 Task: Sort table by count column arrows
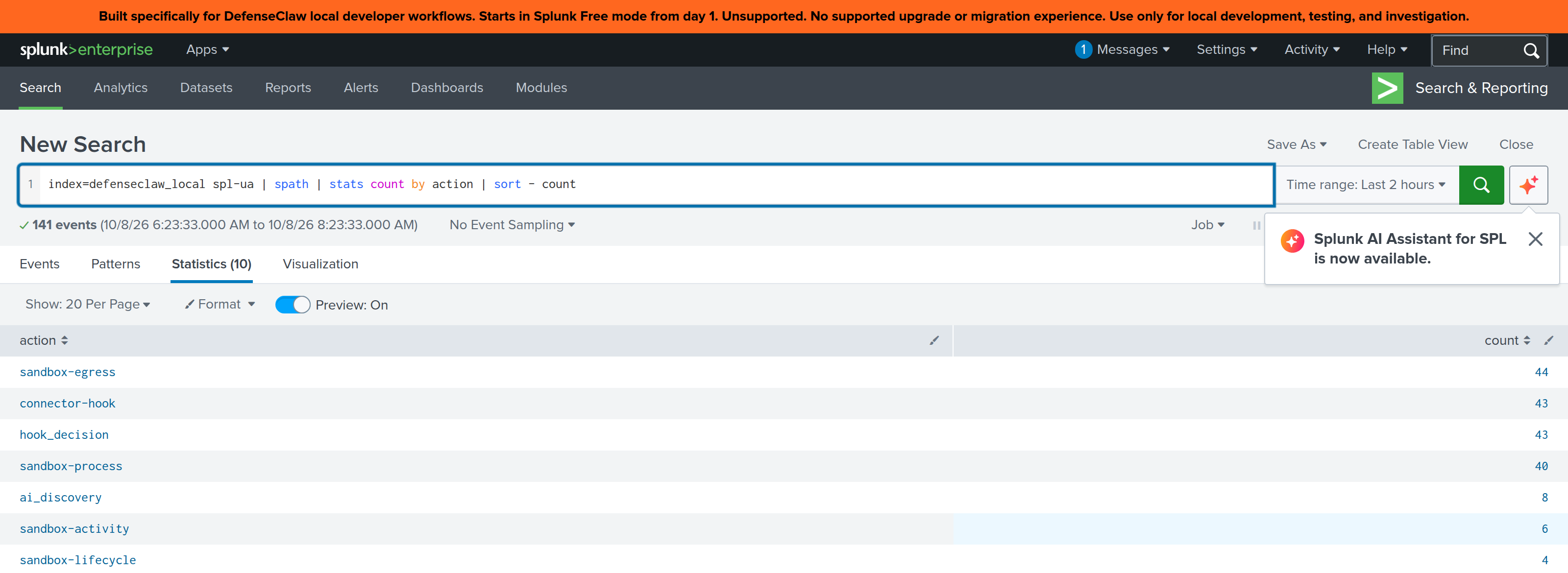coord(1526,341)
